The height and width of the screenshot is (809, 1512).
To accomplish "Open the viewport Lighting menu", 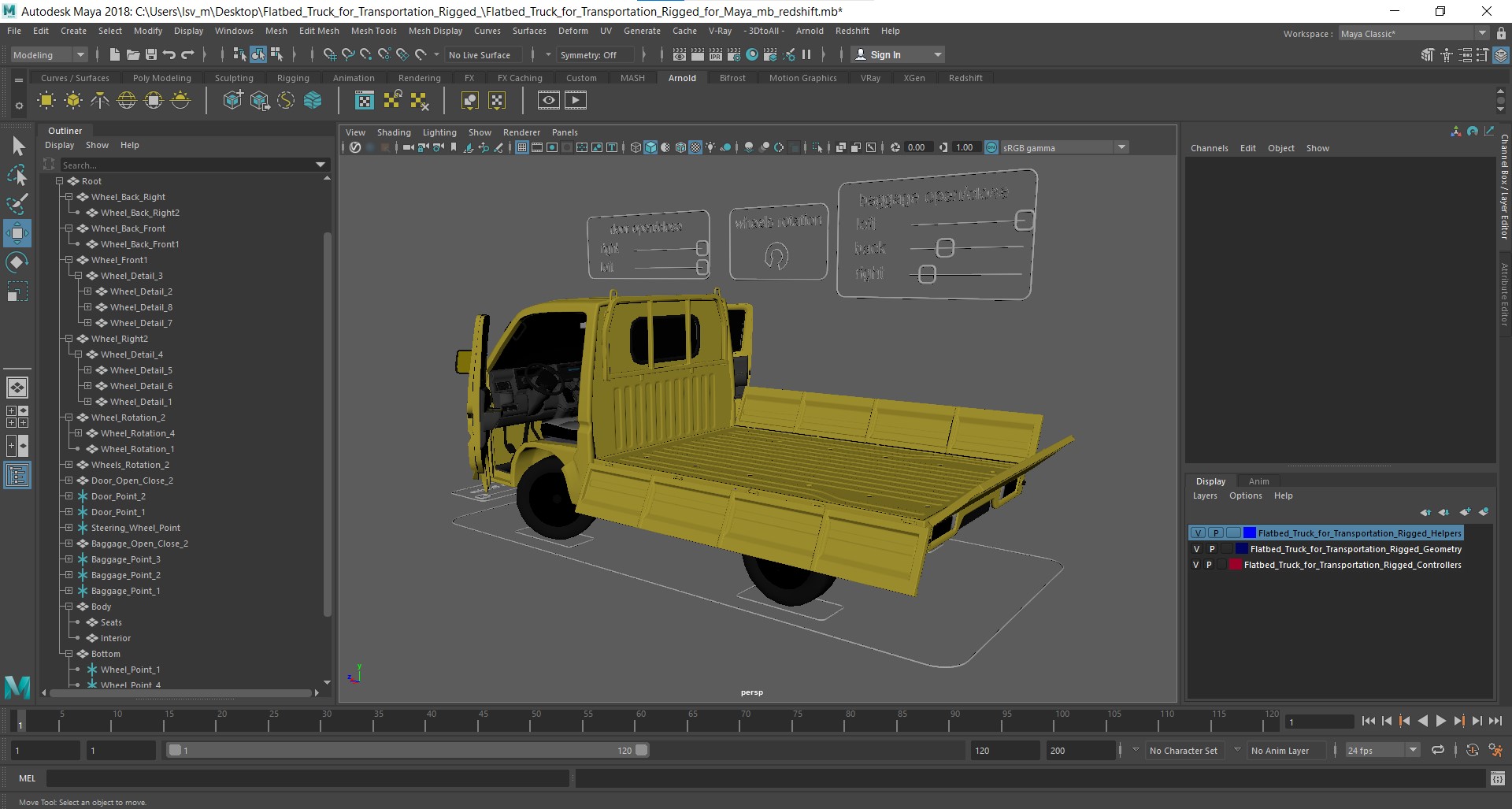I will (x=439, y=132).
